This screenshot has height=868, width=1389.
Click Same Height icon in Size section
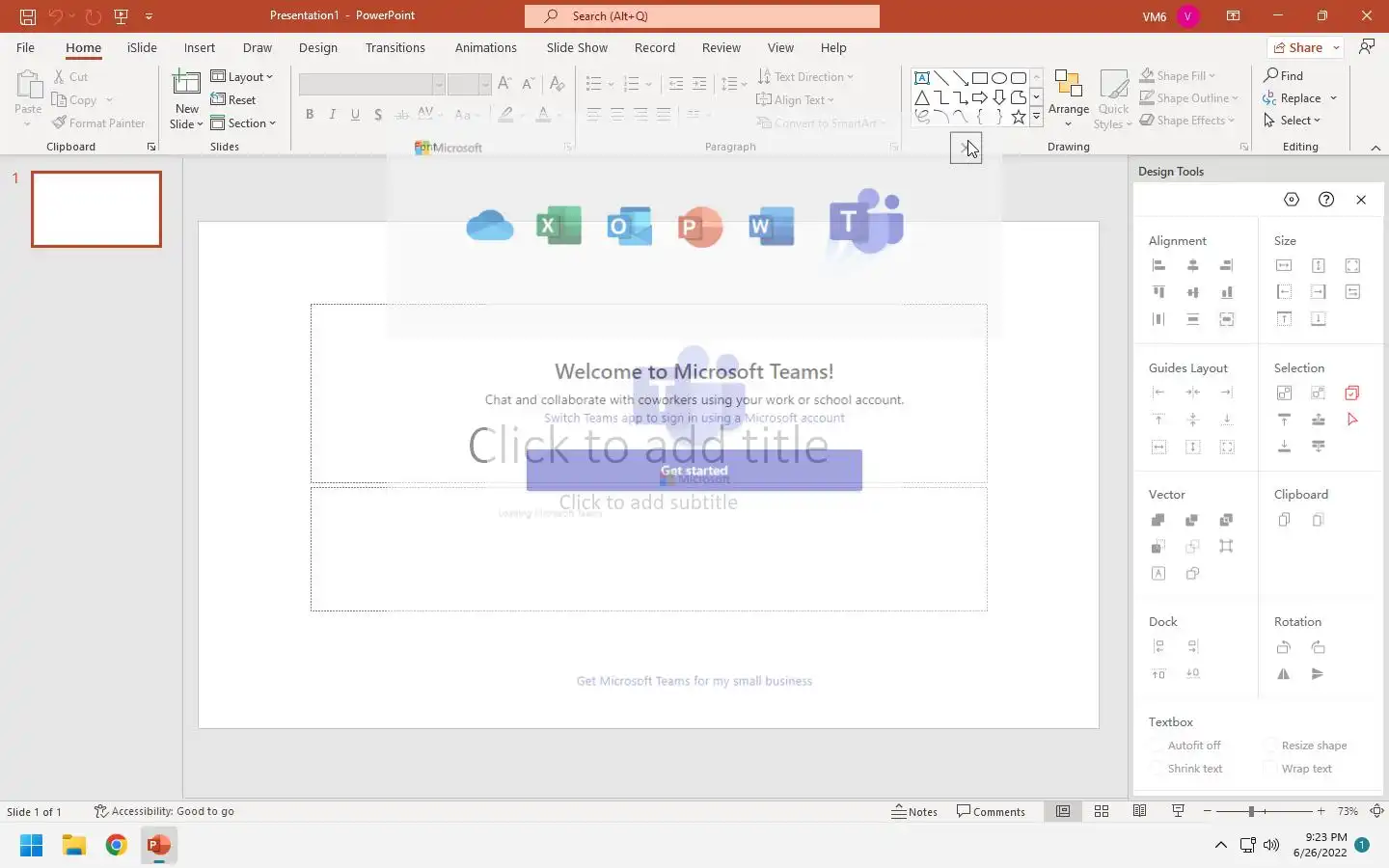coord(1319,266)
